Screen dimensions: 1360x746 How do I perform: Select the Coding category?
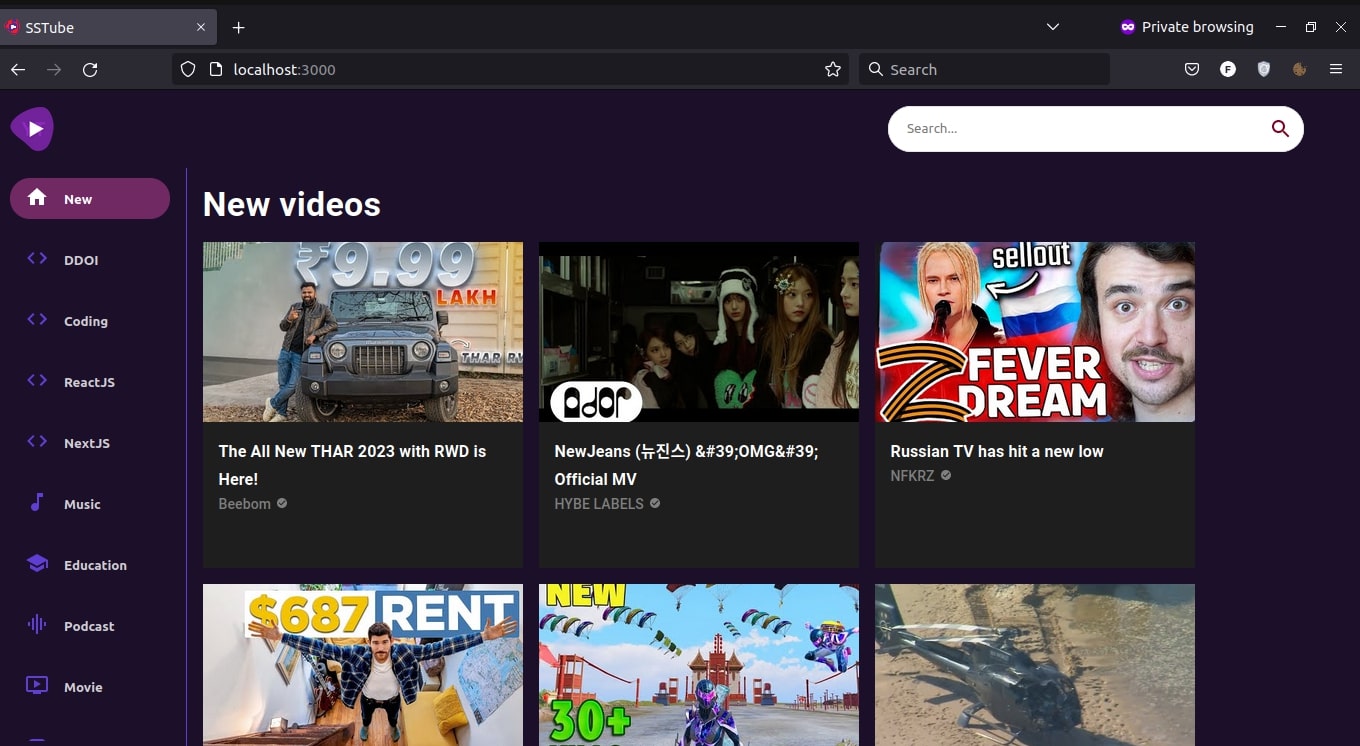click(86, 321)
